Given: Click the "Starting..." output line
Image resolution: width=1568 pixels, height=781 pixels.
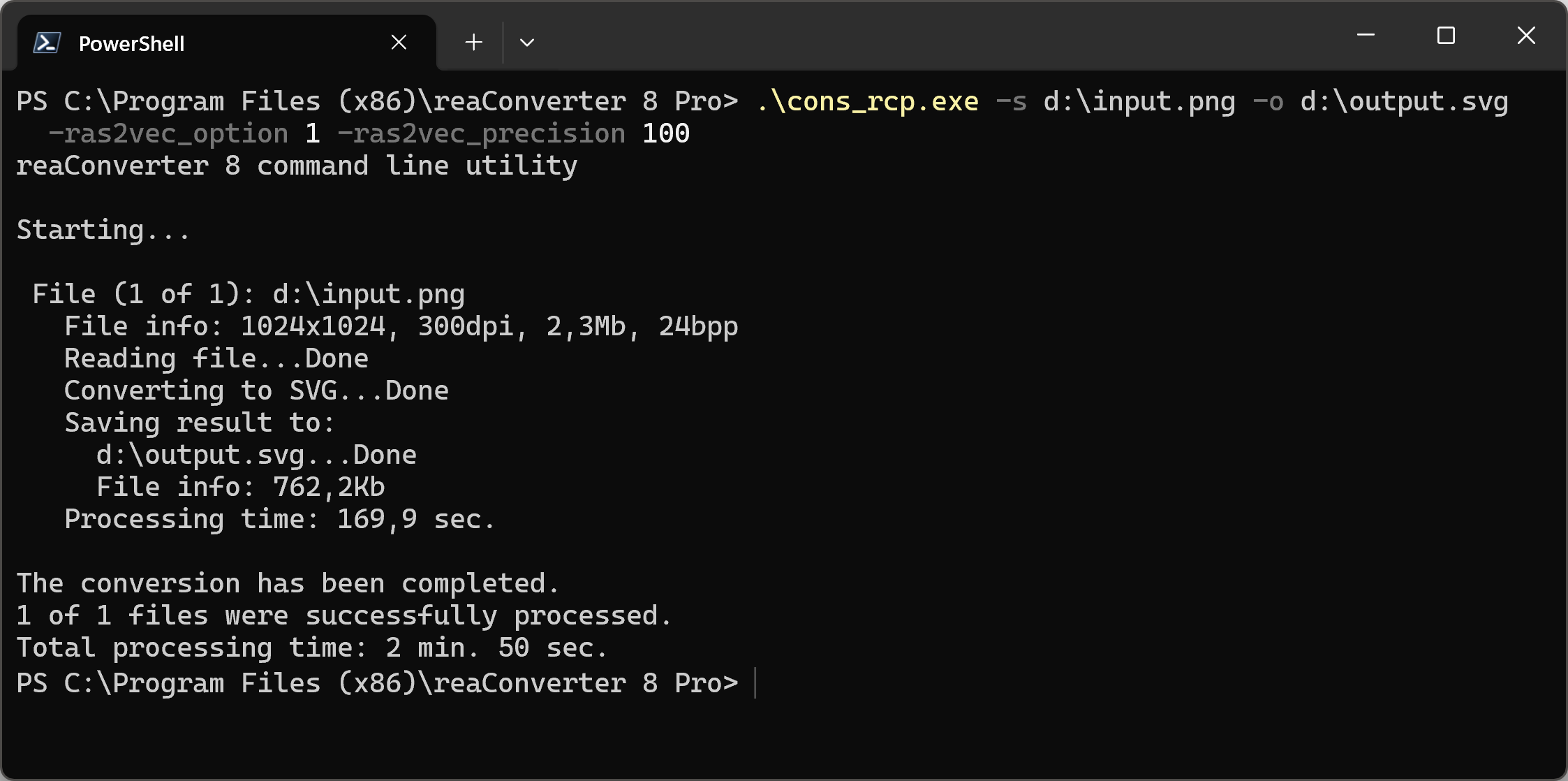Looking at the screenshot, I should coord(103,231).
